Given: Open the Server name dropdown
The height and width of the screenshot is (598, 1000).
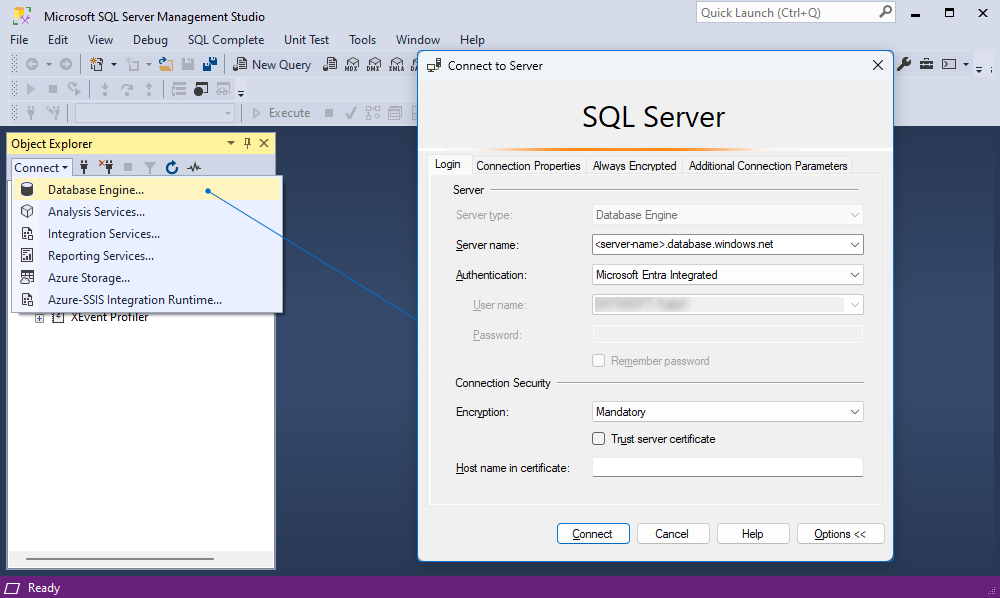Looking at the screenshot, I should (855, 245).
